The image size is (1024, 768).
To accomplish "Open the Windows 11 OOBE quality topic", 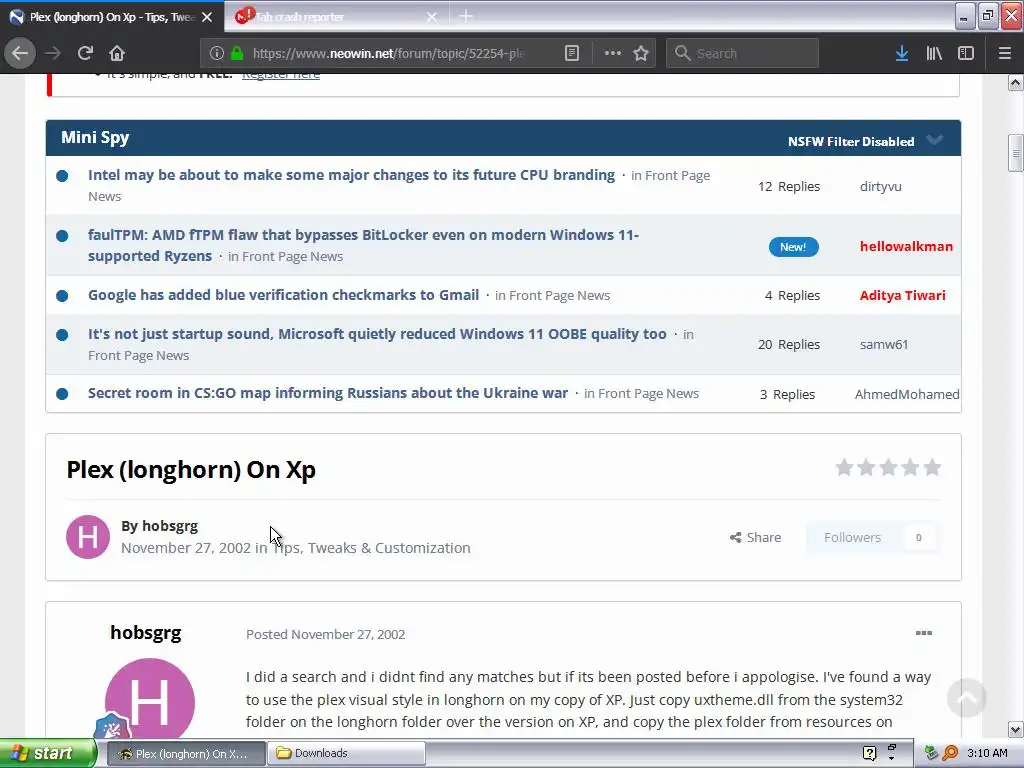I will (377, 334).
